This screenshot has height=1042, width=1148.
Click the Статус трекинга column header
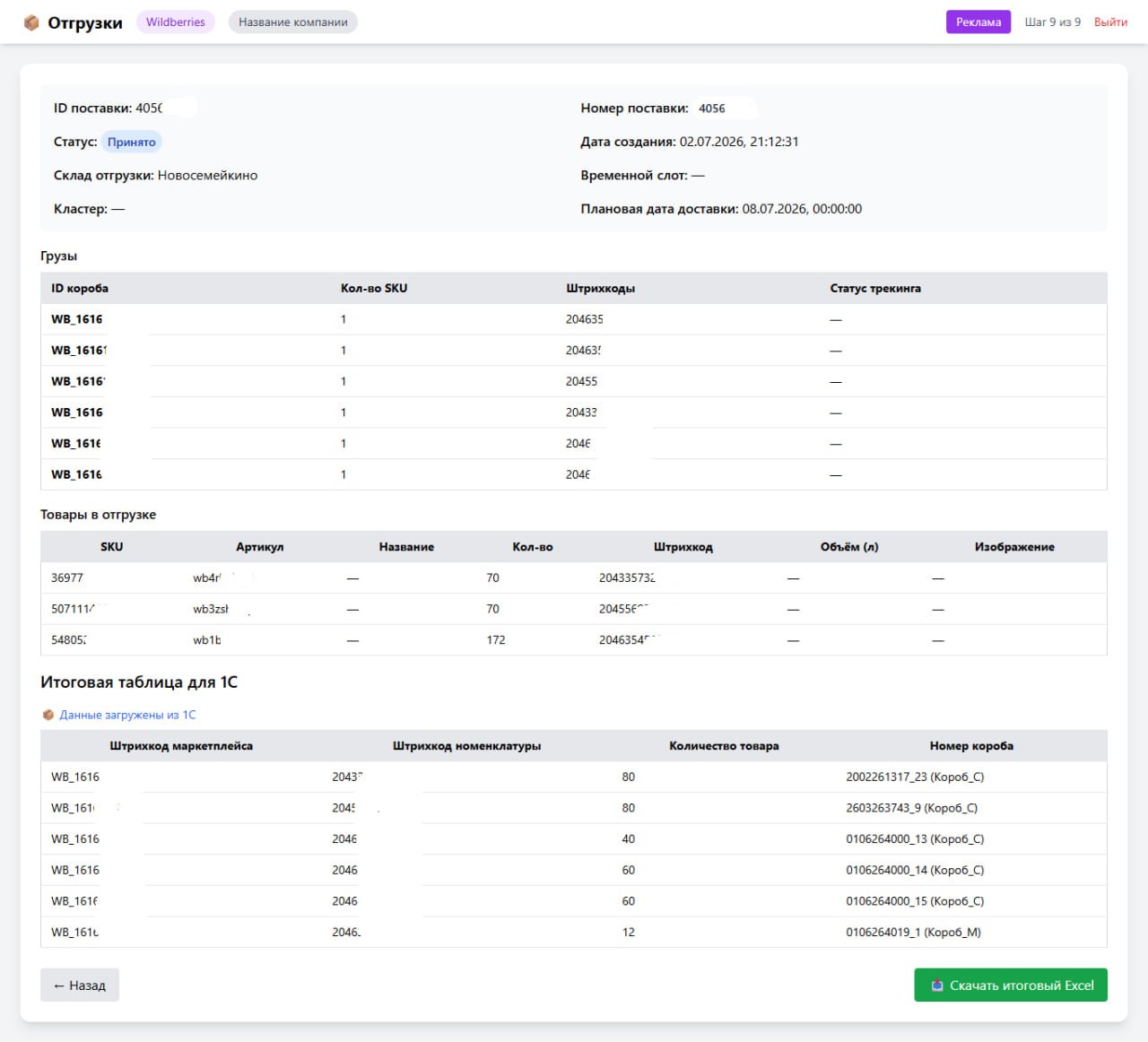pos(875,288)
